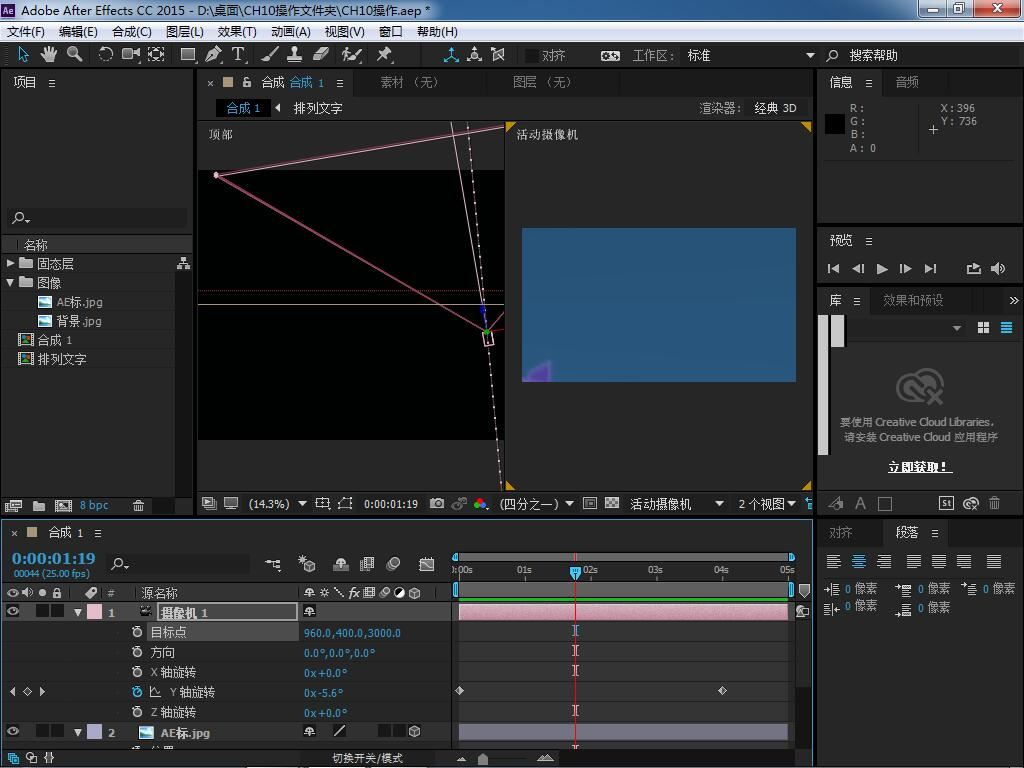Viewport: 1024px width, 768px height.
Task: Open the 效果(T) menu
Action: [x=235, y=31]
